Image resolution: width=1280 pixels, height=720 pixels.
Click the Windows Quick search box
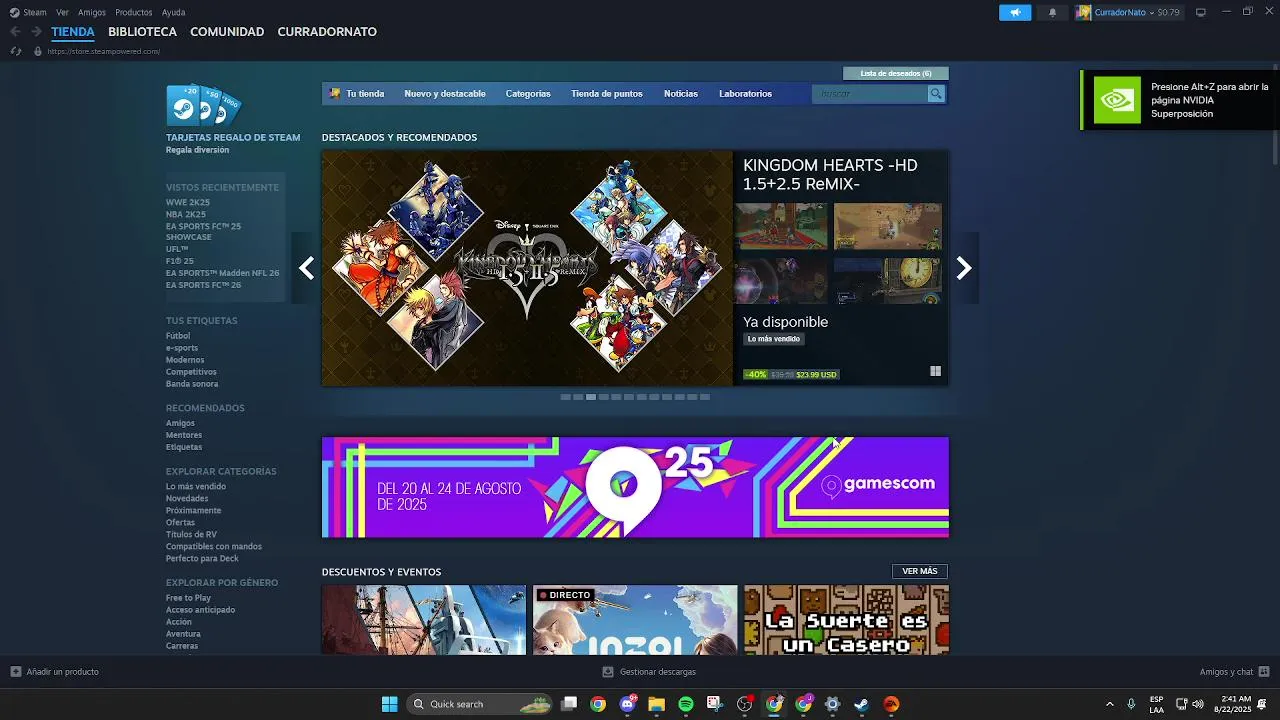[480, 704]
